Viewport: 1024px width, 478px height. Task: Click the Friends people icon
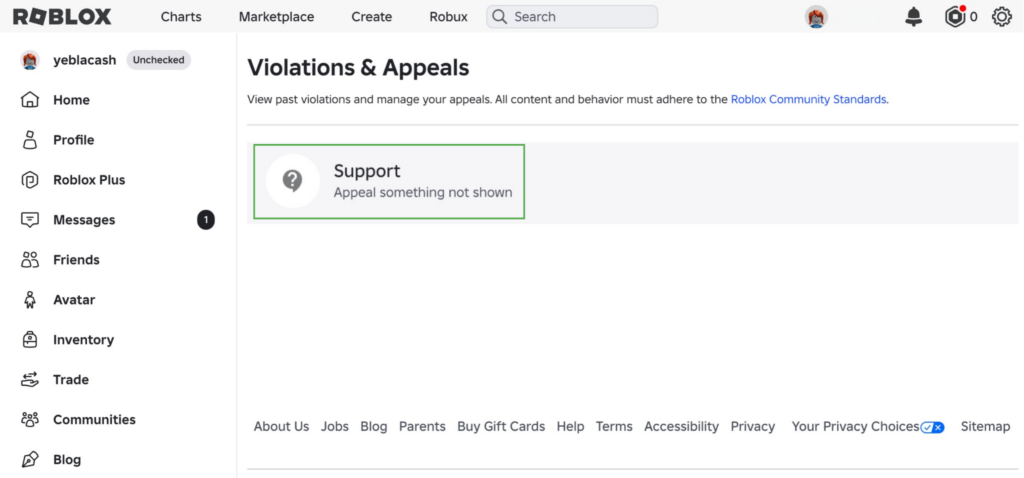tap(30, 260)
